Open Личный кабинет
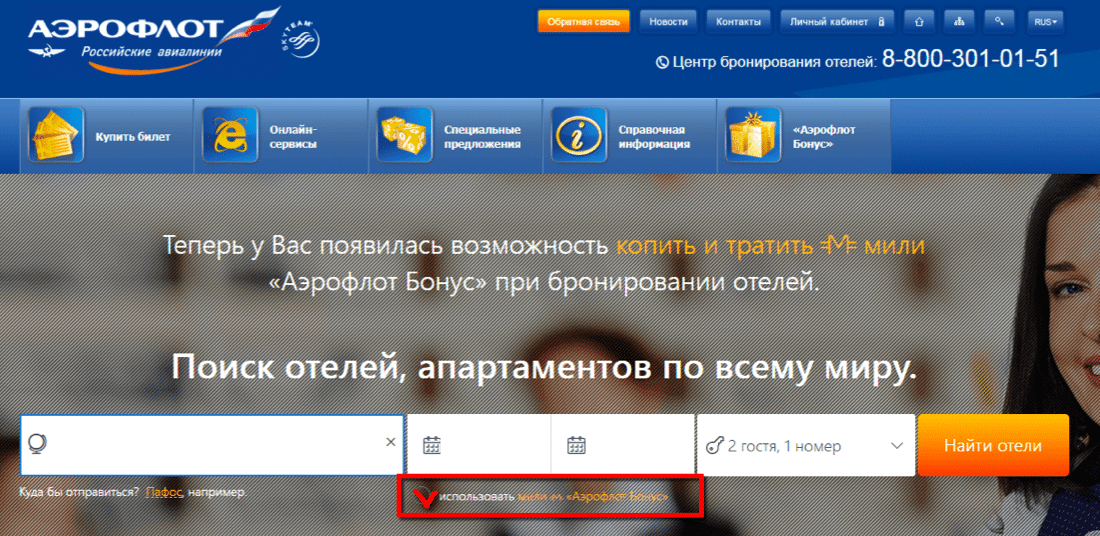Viewport: 1100px width, 536px height. tap(838, 22)
